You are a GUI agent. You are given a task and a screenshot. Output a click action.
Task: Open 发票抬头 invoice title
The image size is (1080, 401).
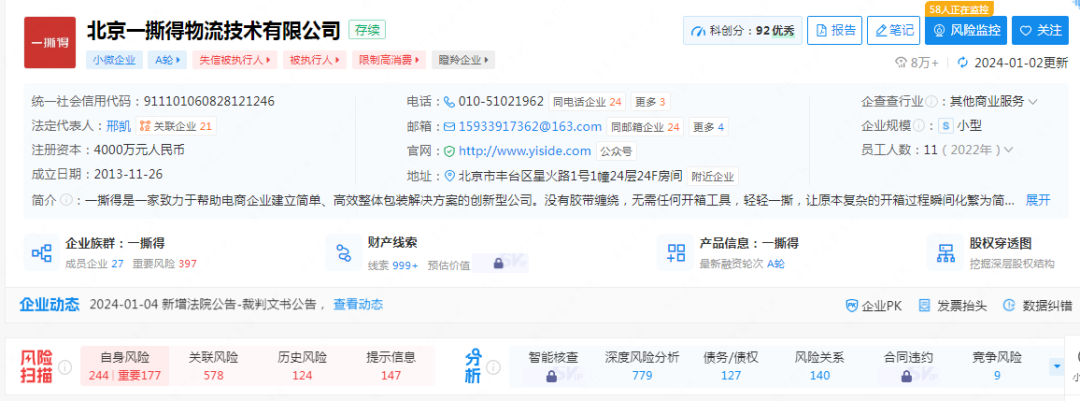tap(953, 305)
